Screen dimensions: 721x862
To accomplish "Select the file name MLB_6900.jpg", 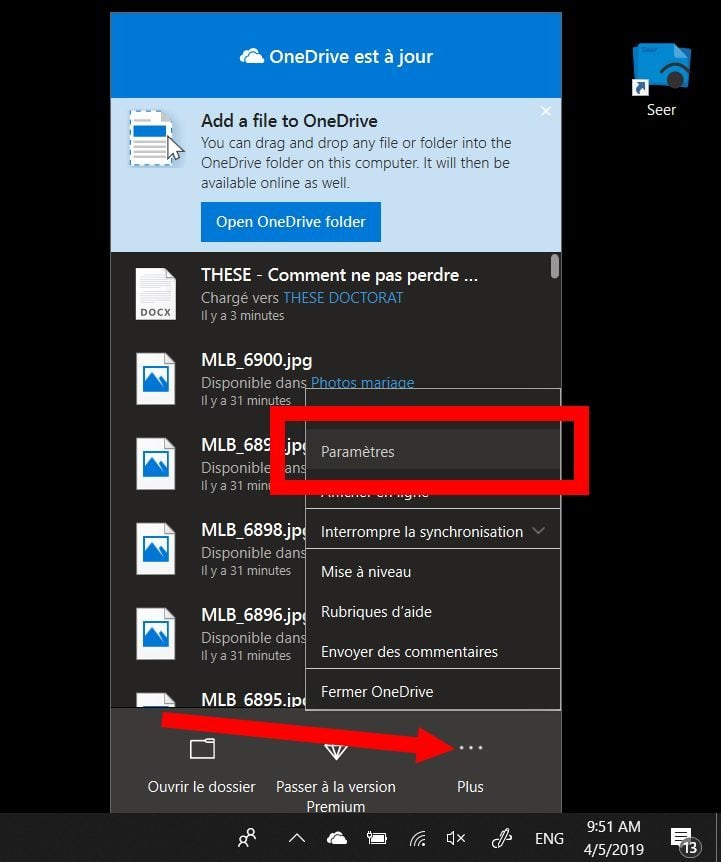I will coord(257,361).
